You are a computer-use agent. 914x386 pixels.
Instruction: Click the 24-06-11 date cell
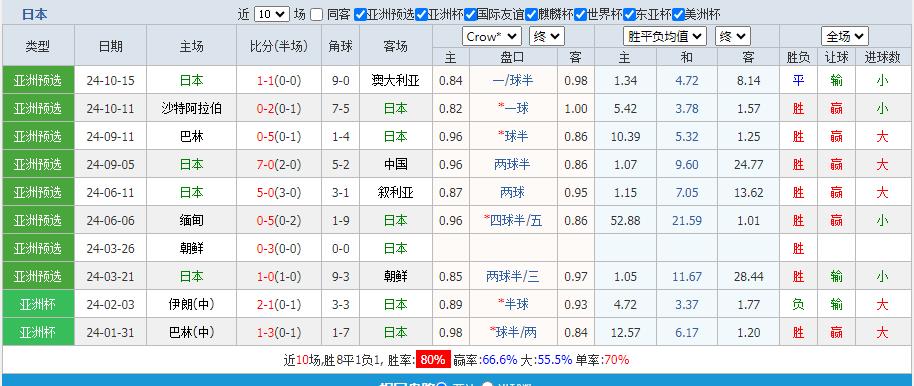click(x=111, y=192)
